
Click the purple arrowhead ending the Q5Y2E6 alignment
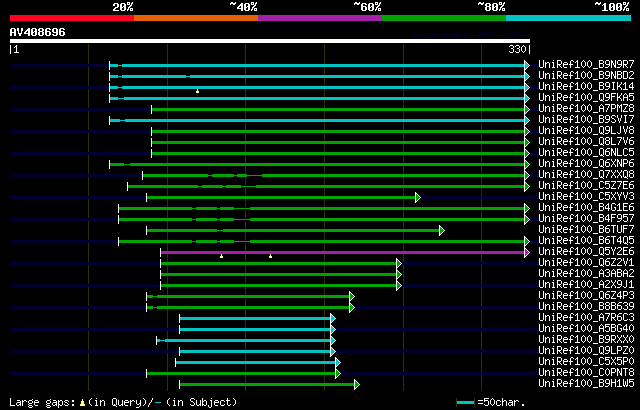(527, 253)
